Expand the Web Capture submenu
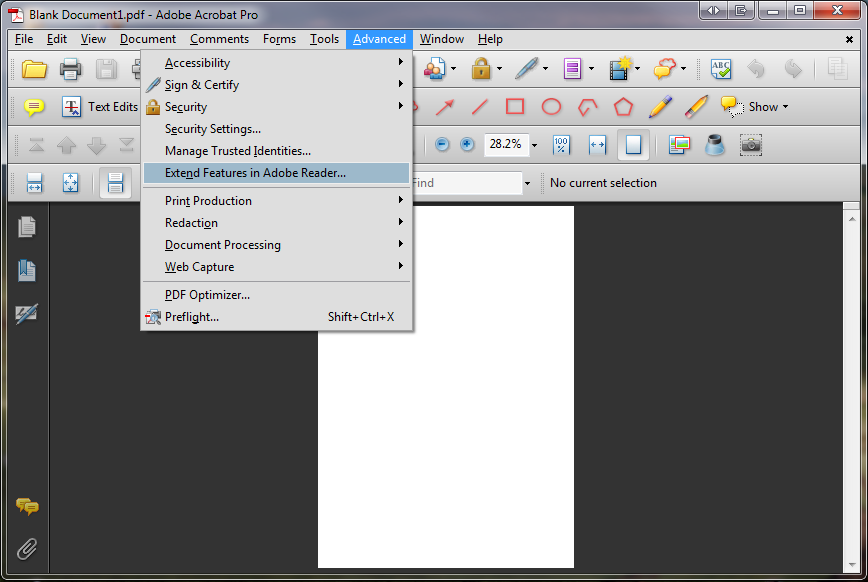The height and width of the screenshot is (582, 868). click(276, 267)
